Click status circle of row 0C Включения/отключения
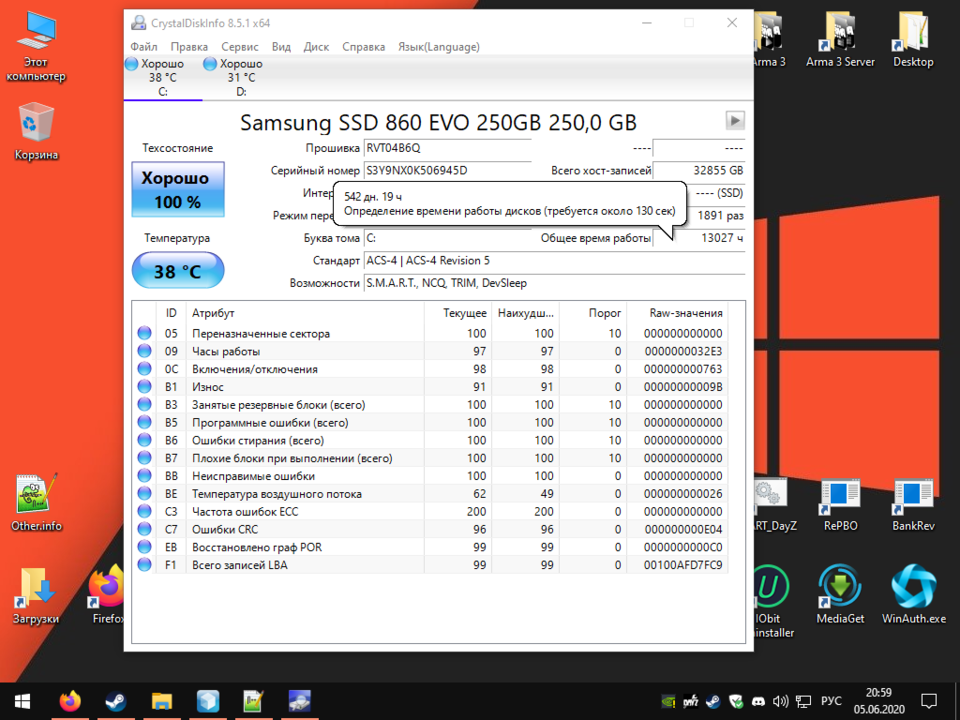The image size is (960, 720). pyautogui.click(x=144, y=369)
